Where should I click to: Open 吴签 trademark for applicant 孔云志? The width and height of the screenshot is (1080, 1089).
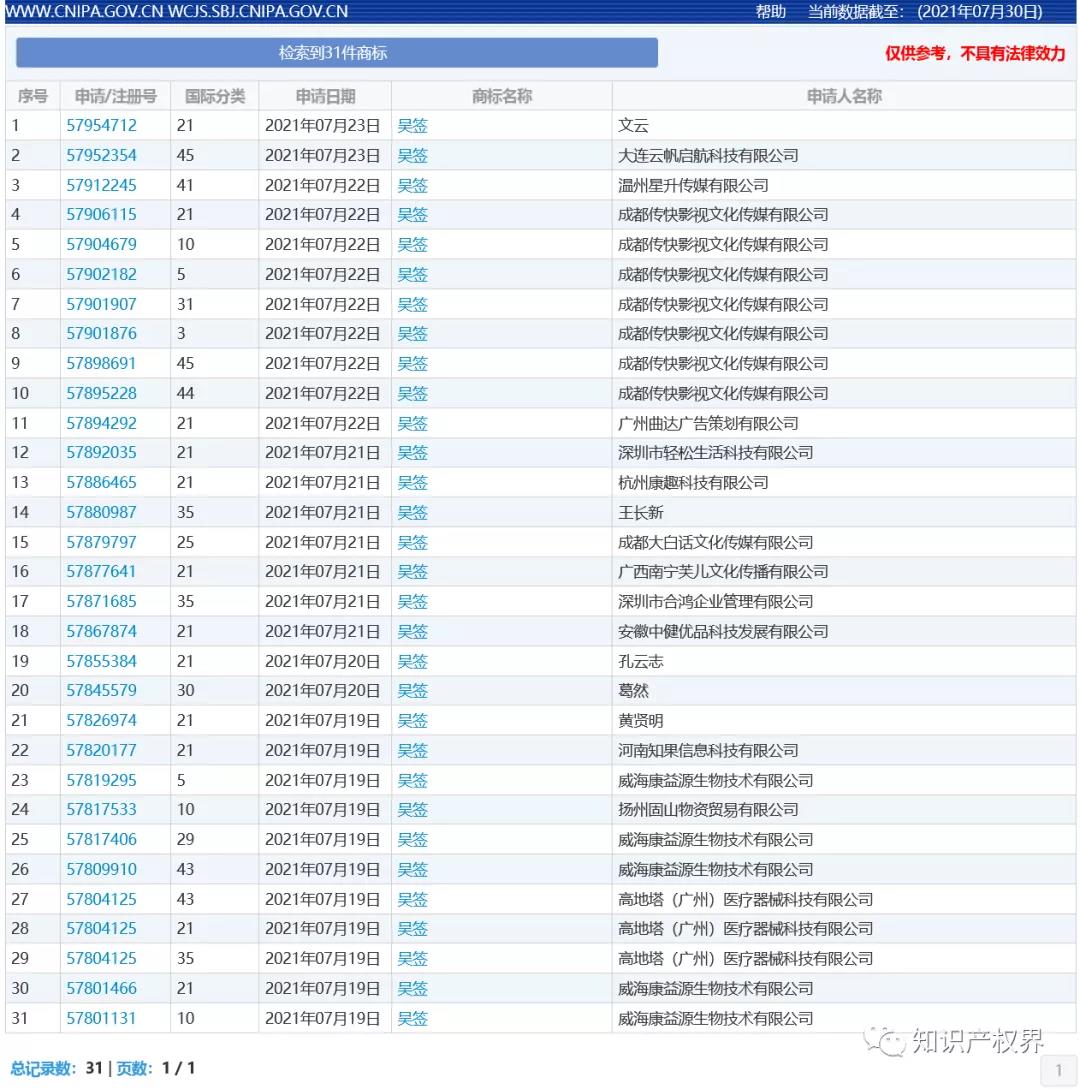pos(413,661)
